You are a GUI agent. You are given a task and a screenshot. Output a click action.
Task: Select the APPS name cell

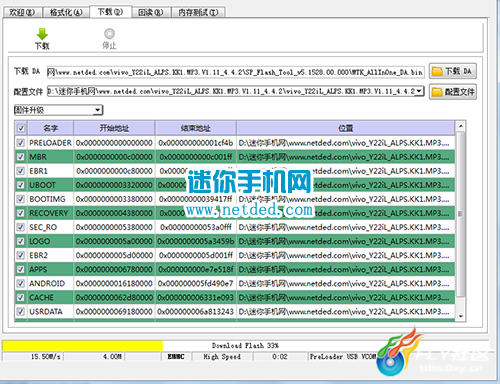pyautogui.click(x=50, y=269)
